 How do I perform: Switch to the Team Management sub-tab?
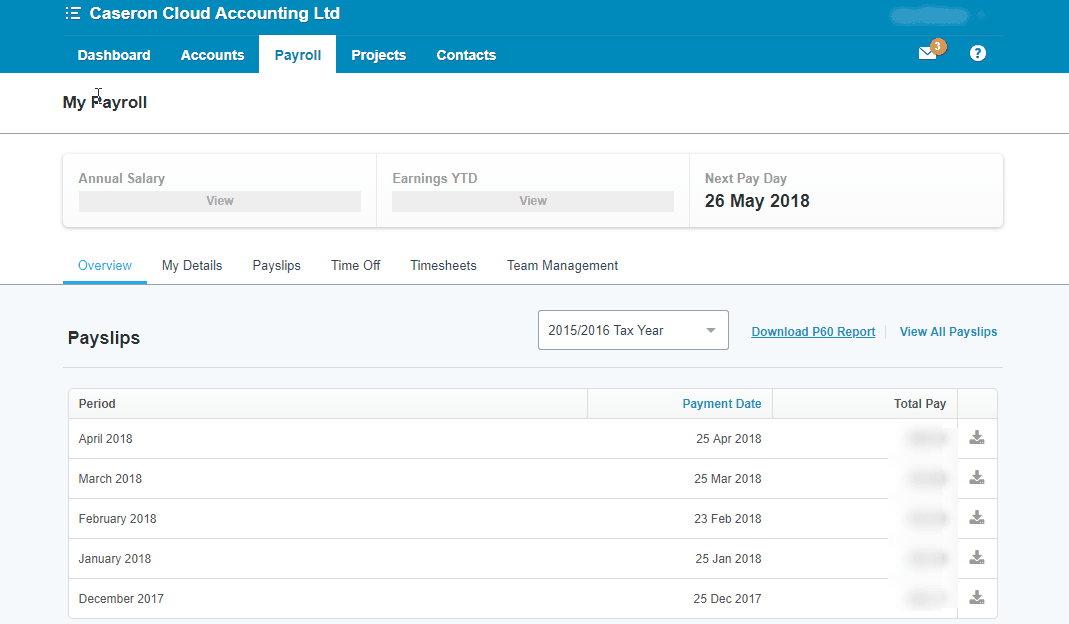point(562,265)
